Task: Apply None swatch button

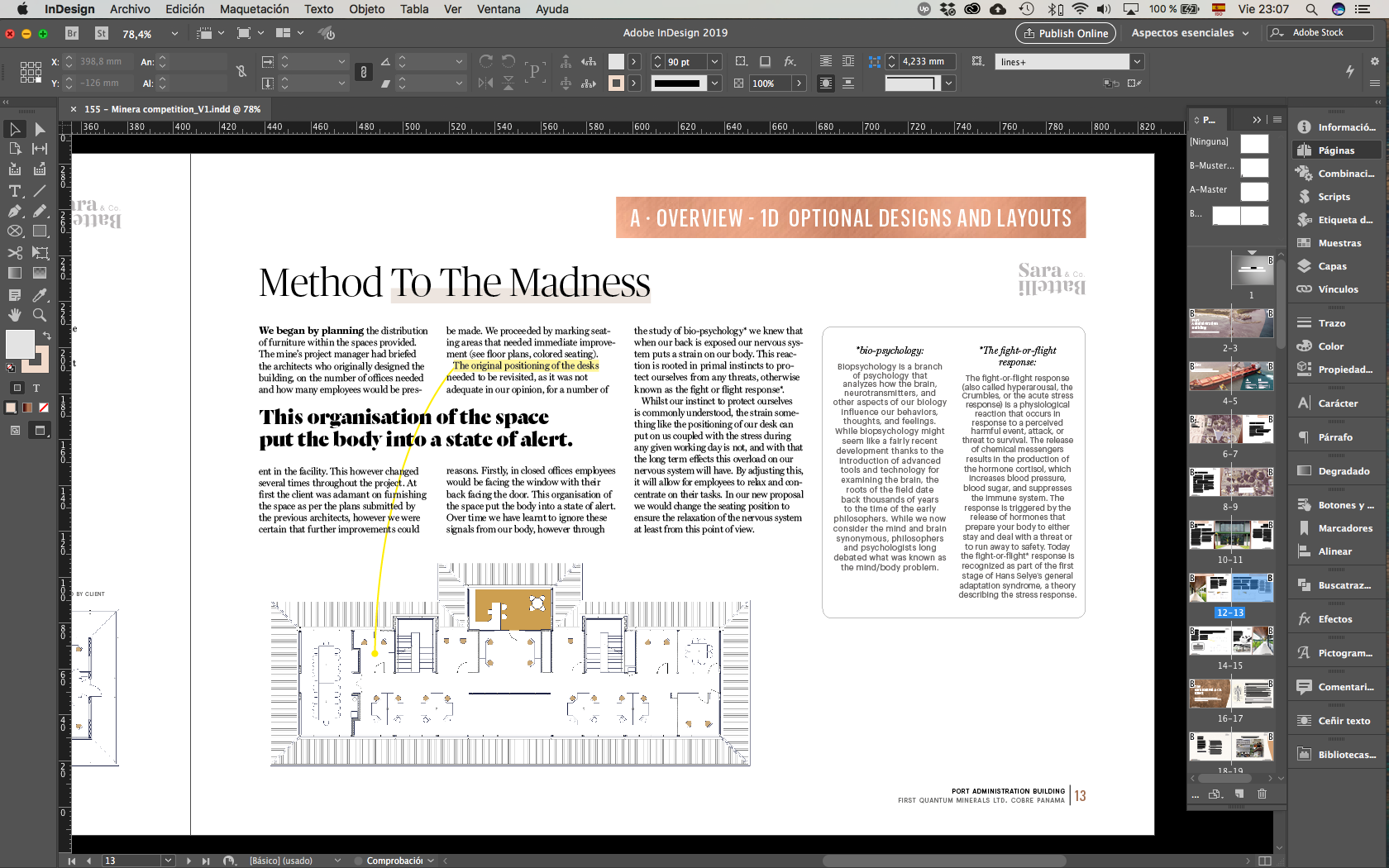Action: tap(44, 408)
